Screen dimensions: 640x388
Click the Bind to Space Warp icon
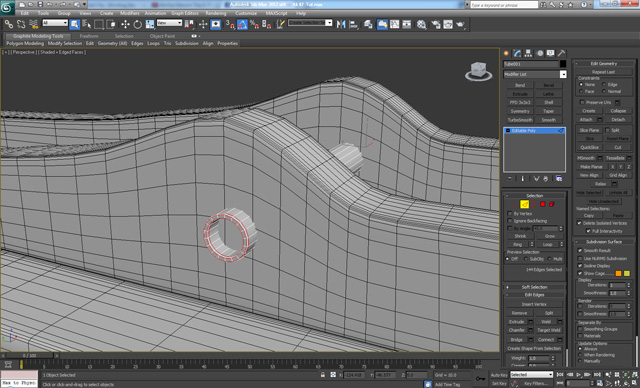click(34, 24)
